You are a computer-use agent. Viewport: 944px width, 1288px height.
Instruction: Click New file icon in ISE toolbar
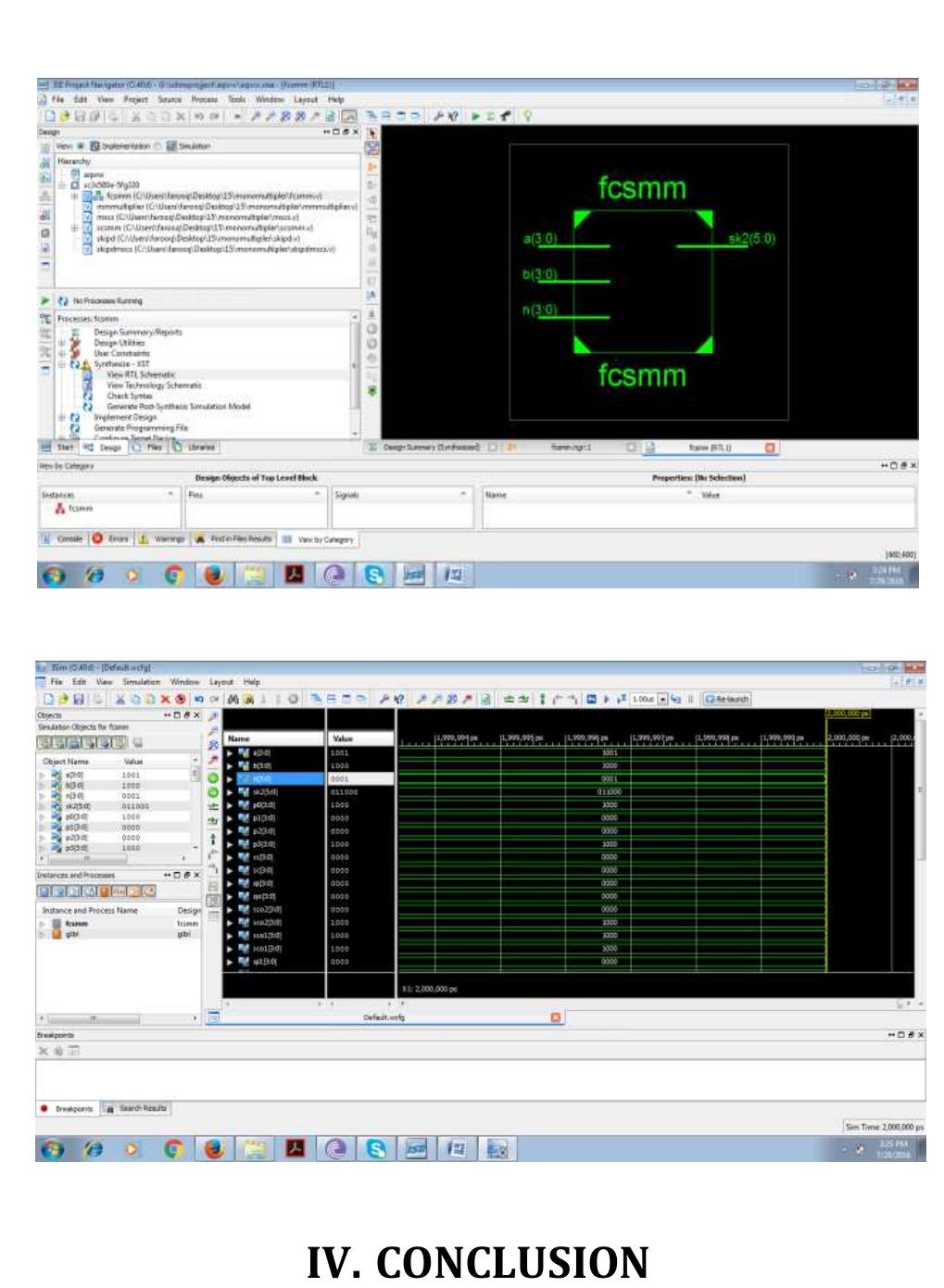coord(50,117)
